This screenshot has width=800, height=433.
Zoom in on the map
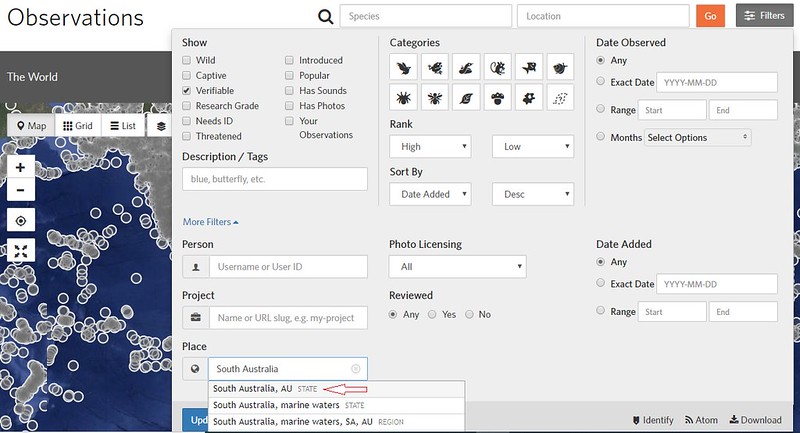coord(21,167)
